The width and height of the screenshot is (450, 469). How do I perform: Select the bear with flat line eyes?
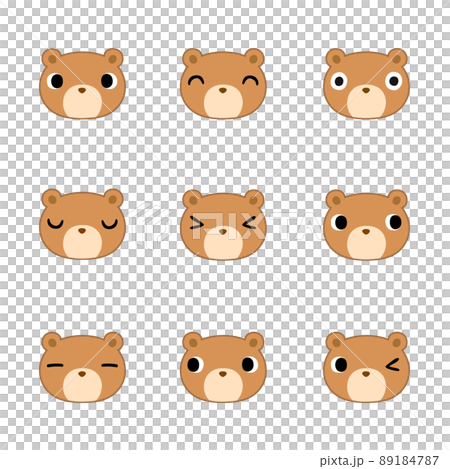[x=82, y=367]
